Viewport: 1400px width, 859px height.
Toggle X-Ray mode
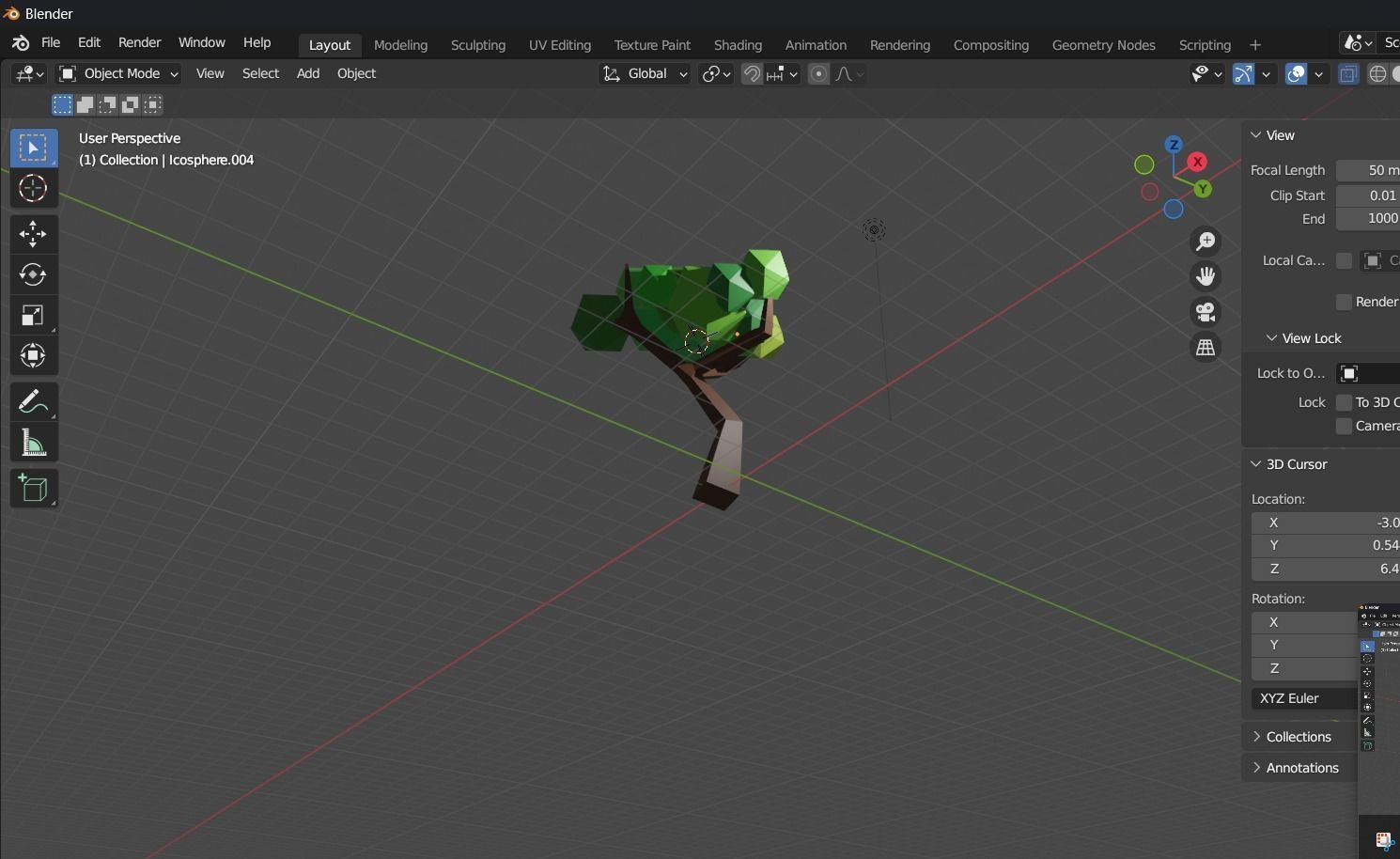point(1348,73)
